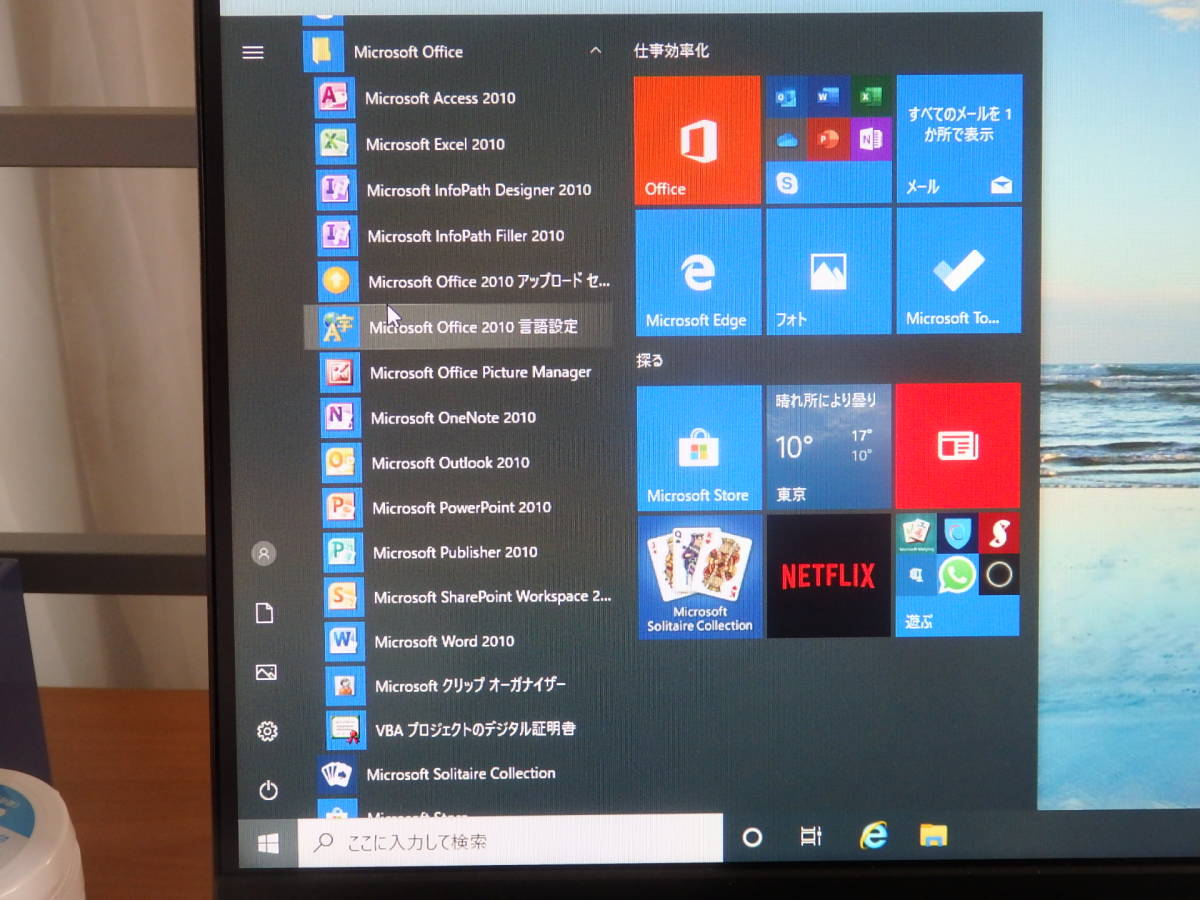Open Solitaire Collection tile
This screenshot has height=900, width=1200.
point(700,577)
